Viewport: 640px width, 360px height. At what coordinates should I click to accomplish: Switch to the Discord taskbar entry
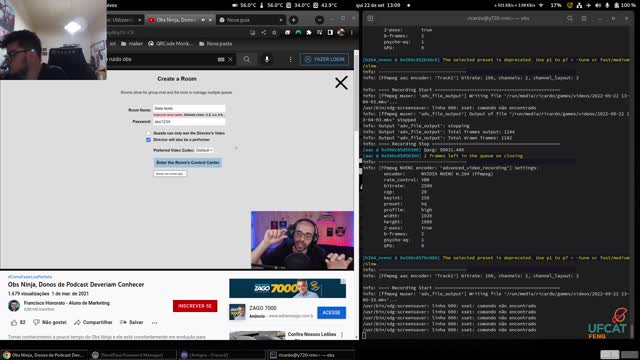coord(221,355)
